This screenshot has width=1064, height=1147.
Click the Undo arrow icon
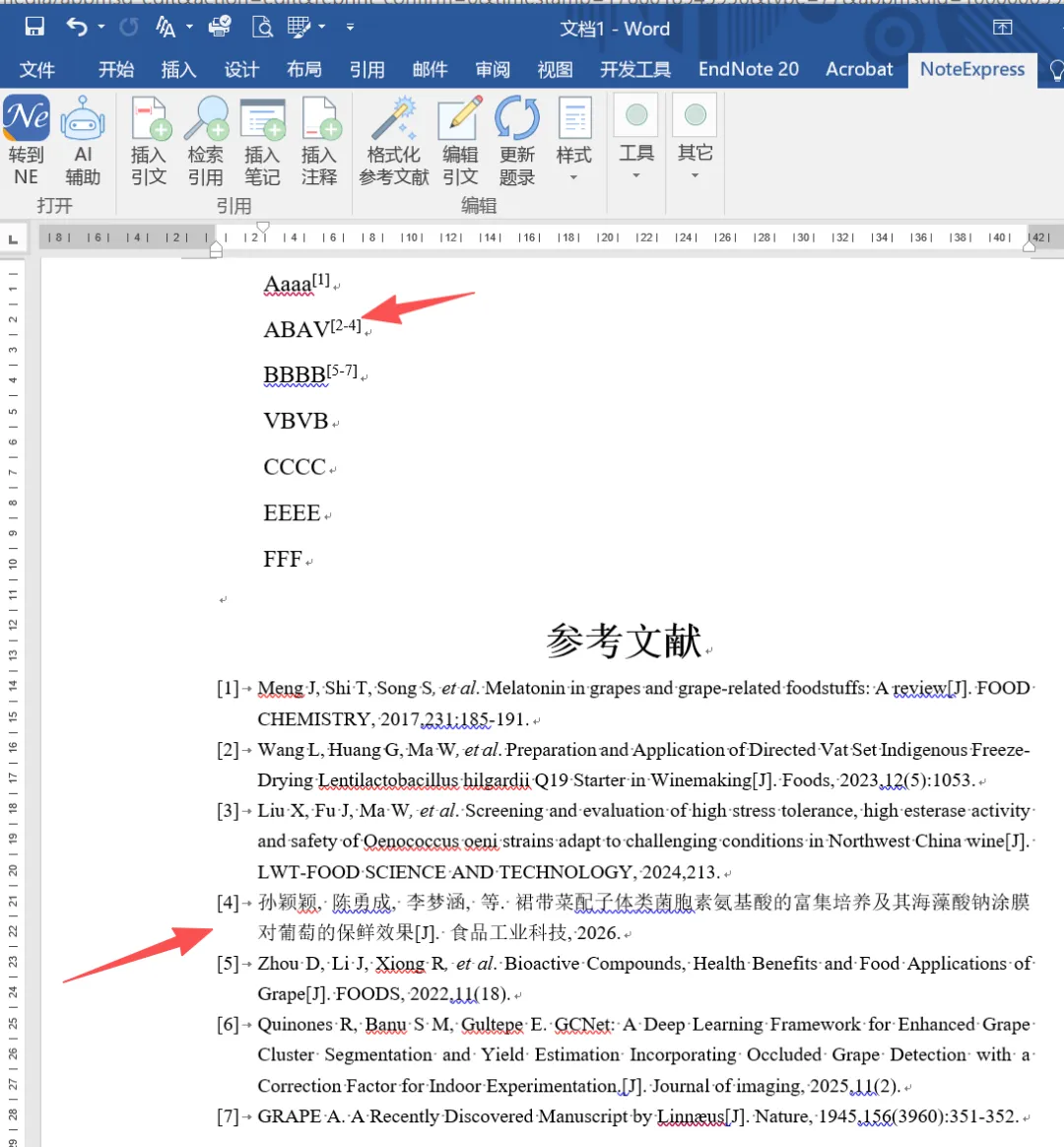coord(77,27)
